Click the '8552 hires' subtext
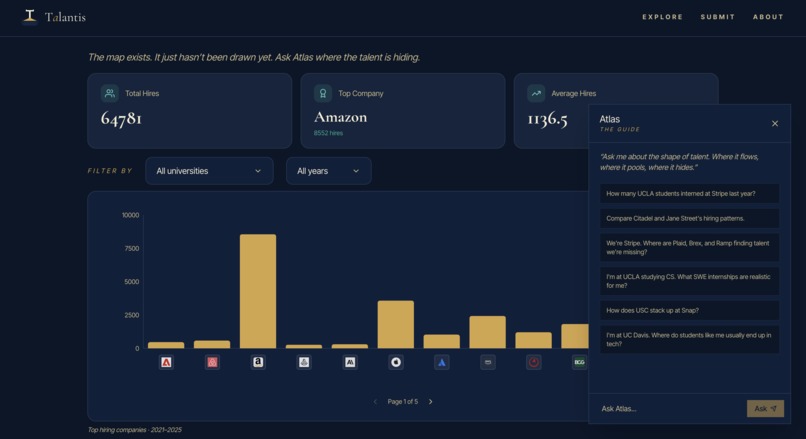Viewport: 806px width, 439px height. click(x=328, y=133)
